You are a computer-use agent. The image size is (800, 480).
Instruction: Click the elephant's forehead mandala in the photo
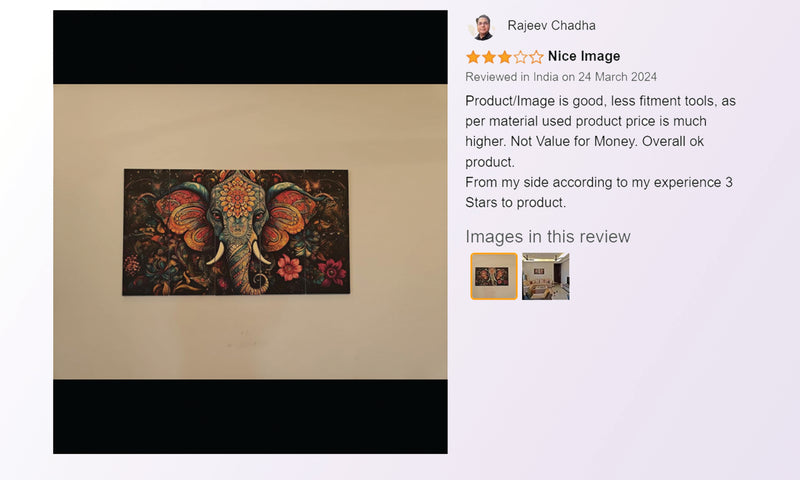pyautogui.click(x=237, y=195)
